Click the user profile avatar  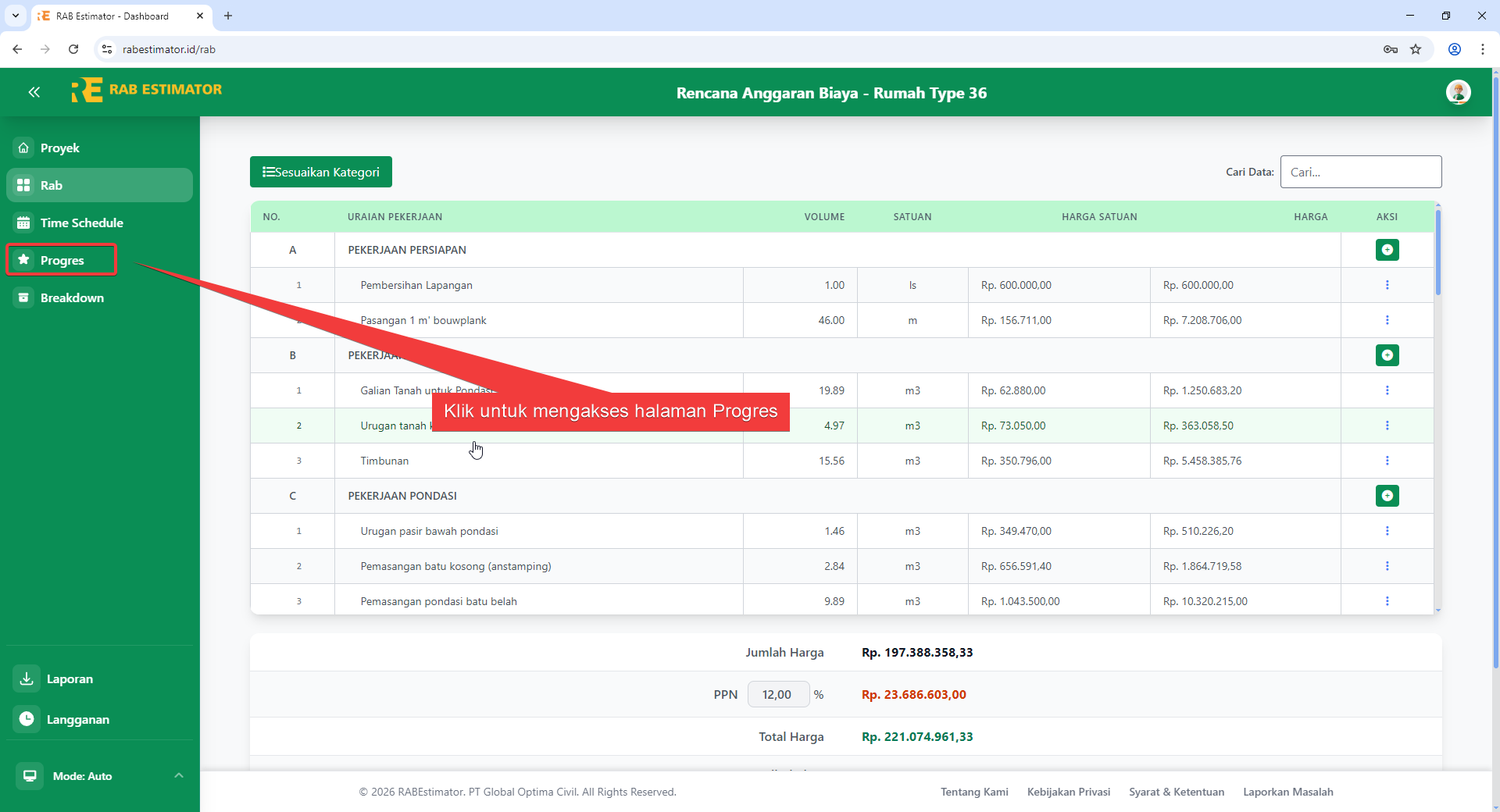[x=1459, y=92]
